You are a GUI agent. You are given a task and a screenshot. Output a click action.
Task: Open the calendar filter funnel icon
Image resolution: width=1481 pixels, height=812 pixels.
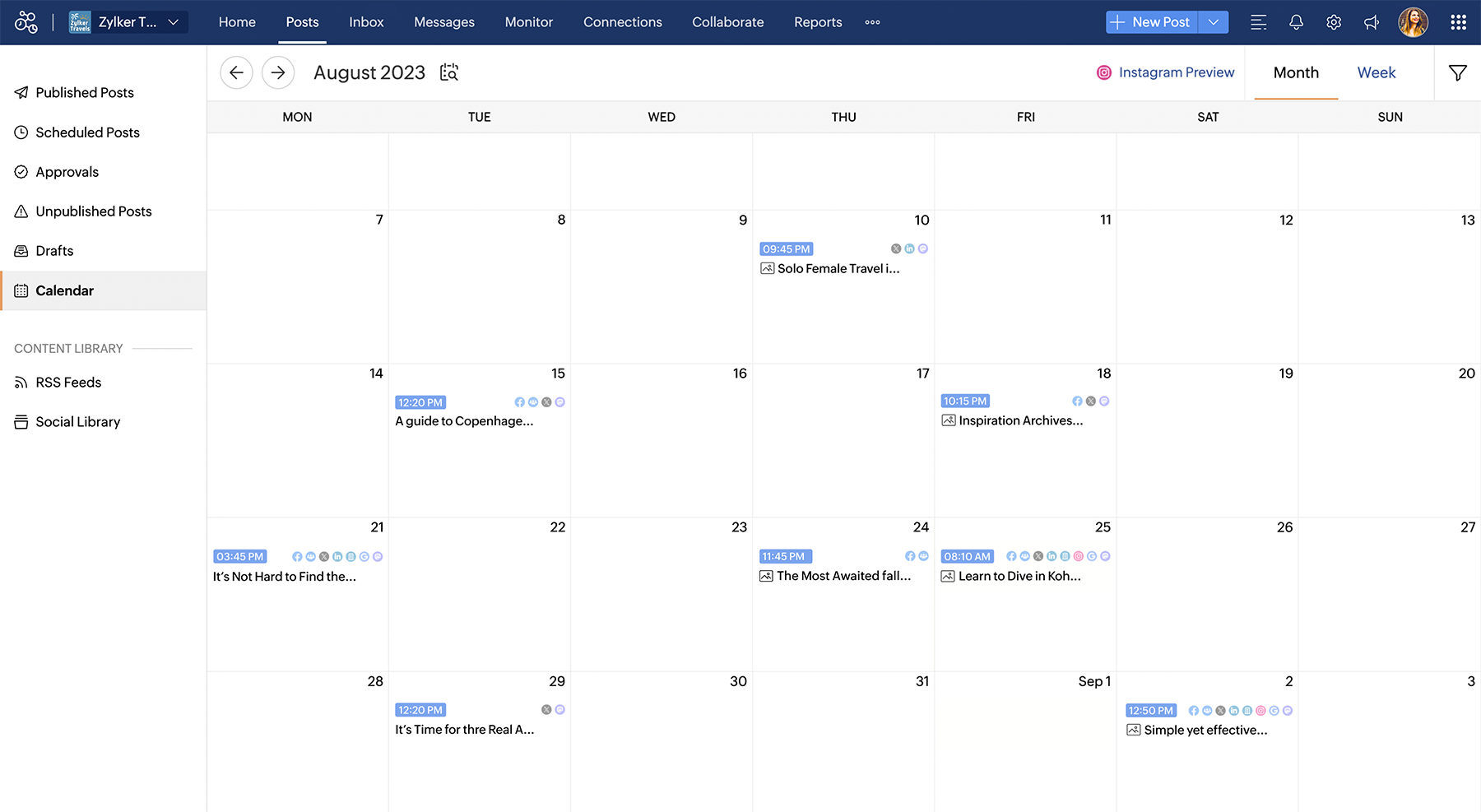pyautogui.click(x=1457, y=72)
